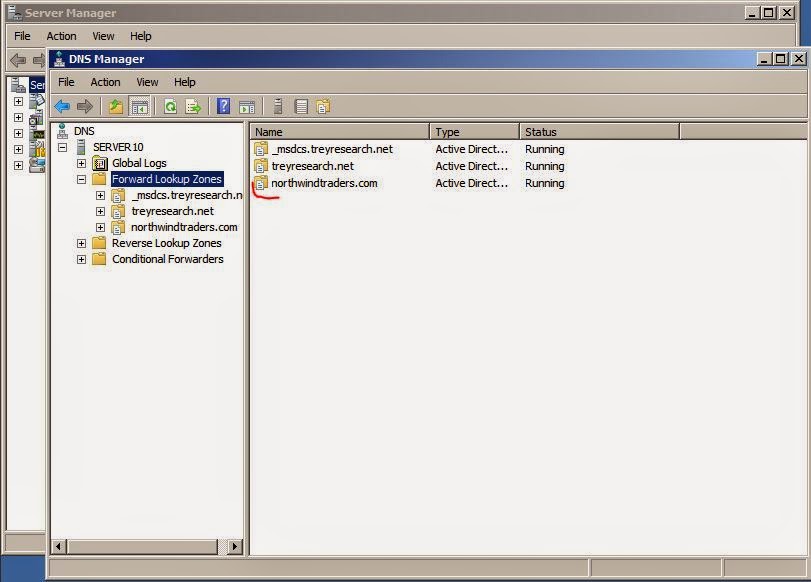The width and height of the screenshot is (811, 582).
Task: Sort by the Name column header
Action: click(340, 132)
